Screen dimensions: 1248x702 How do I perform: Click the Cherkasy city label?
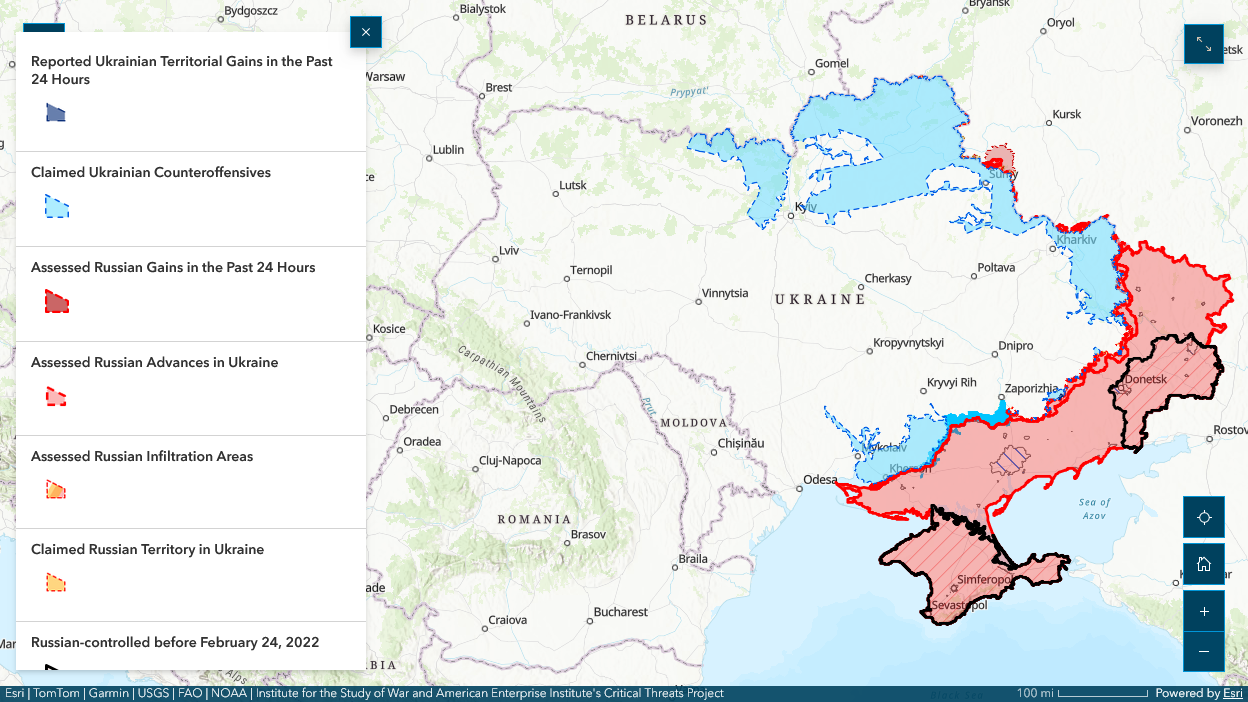(888, 278)
